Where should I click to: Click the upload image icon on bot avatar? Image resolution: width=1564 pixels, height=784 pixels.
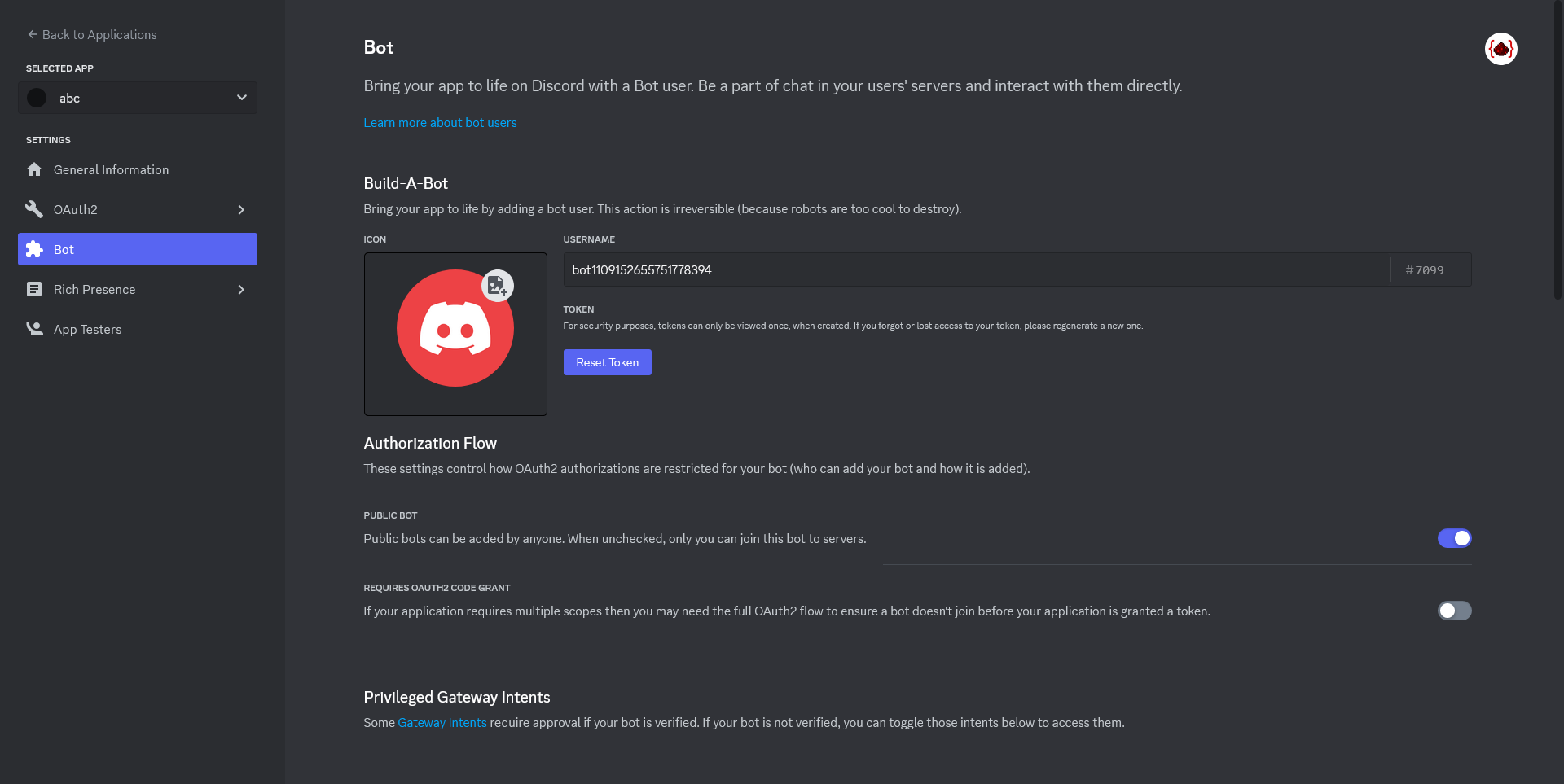(498, 286)
